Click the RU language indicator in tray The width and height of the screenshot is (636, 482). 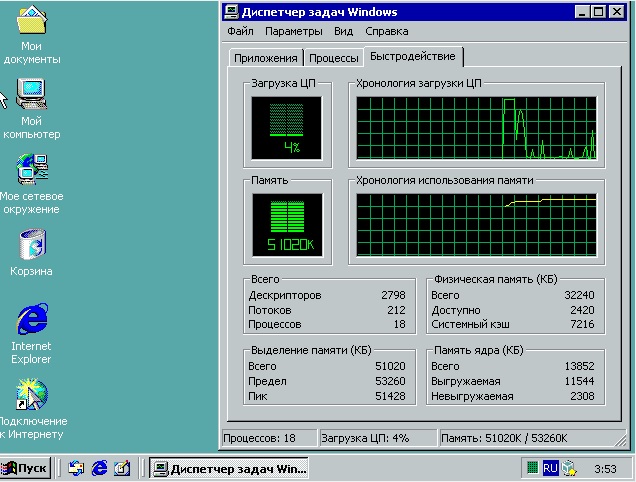(x=550, y=468)
